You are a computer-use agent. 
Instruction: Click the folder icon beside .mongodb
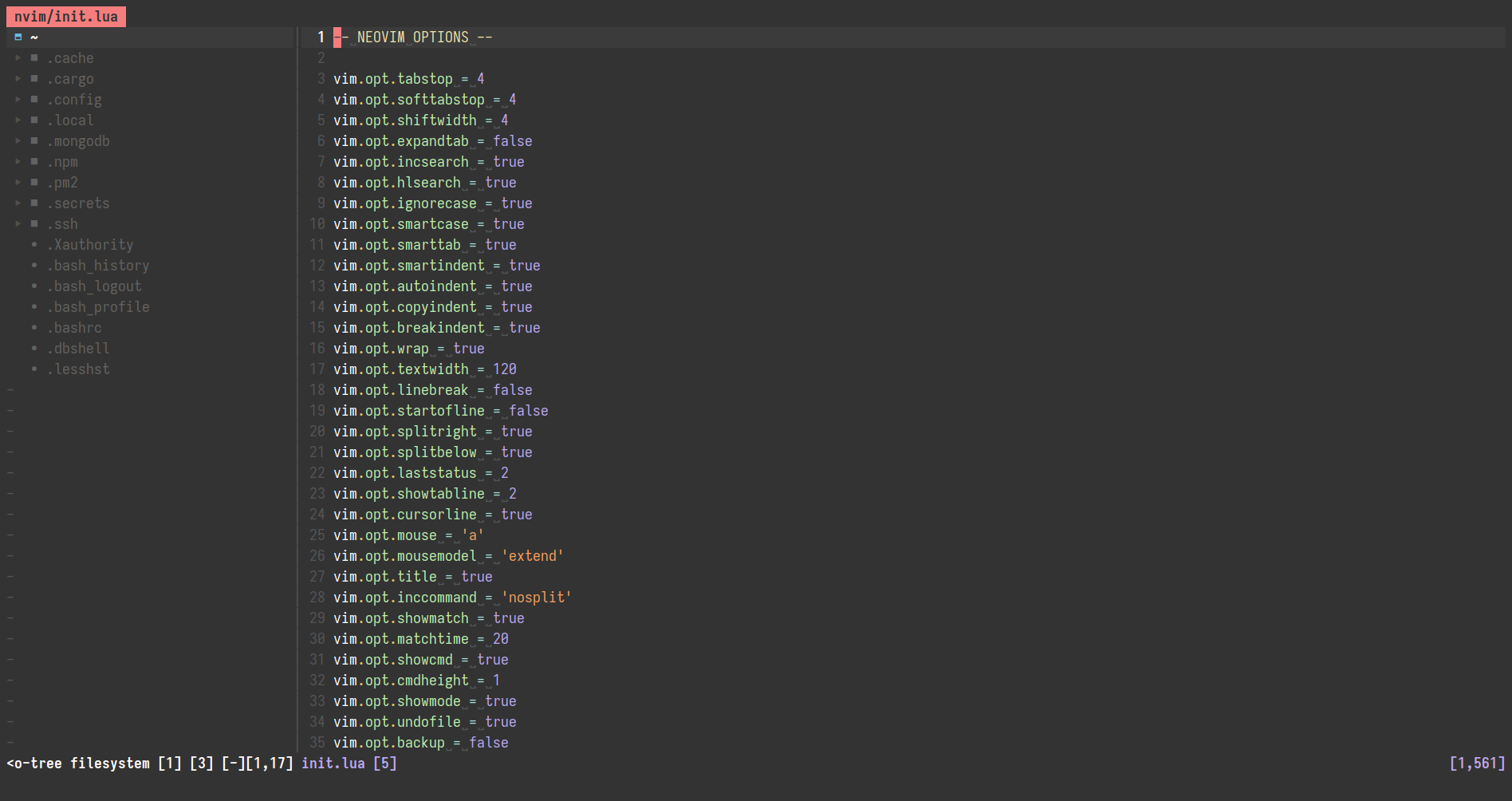(x=34, y=140)
